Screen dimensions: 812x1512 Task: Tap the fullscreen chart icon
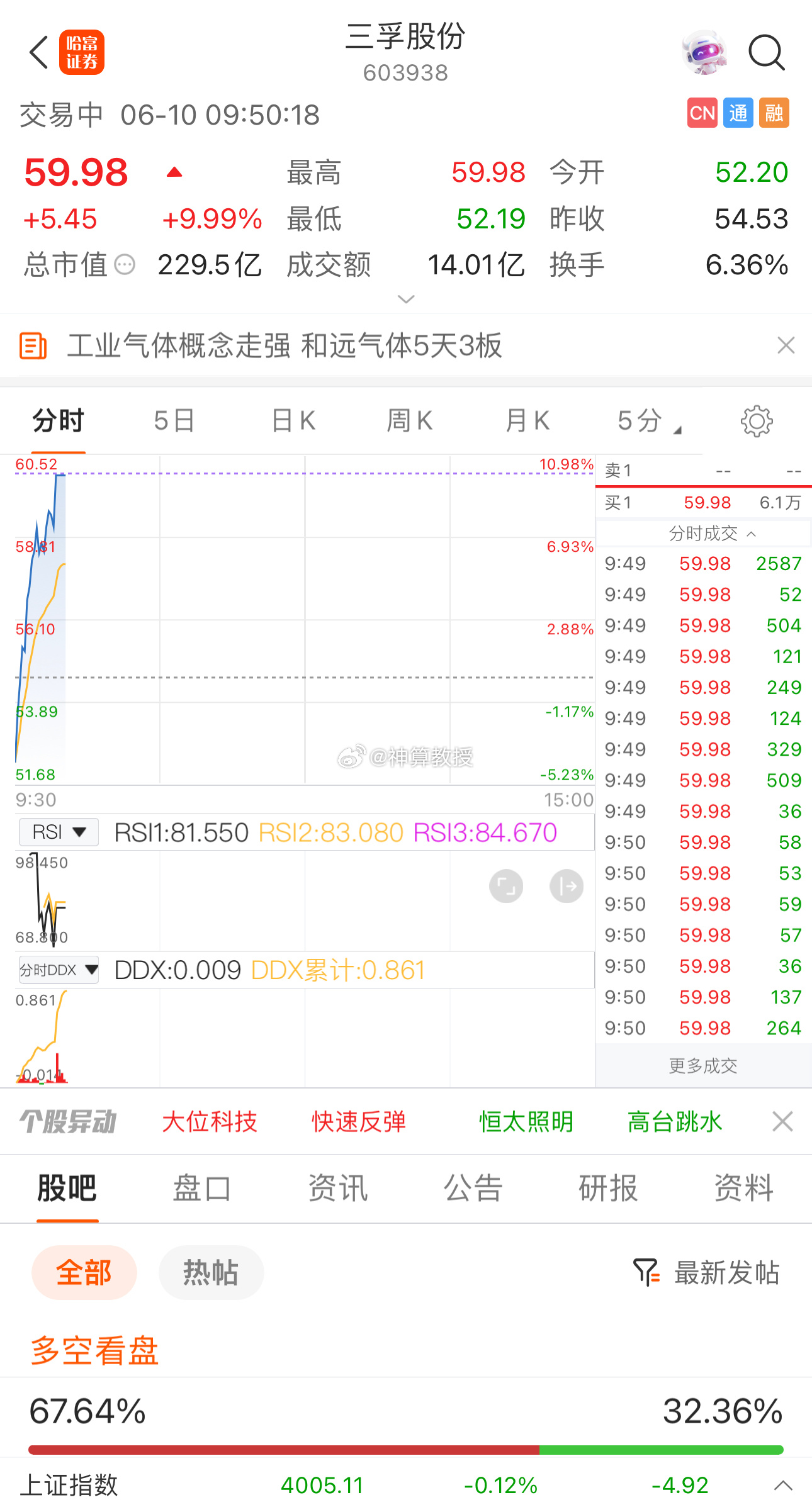click(506, 887)
